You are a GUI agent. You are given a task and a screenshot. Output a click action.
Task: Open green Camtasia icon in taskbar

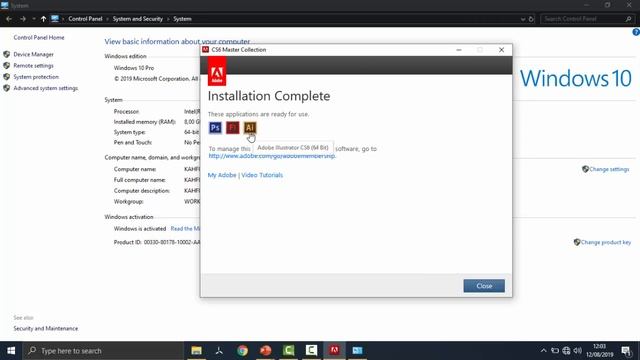click(x=289, y=351)
